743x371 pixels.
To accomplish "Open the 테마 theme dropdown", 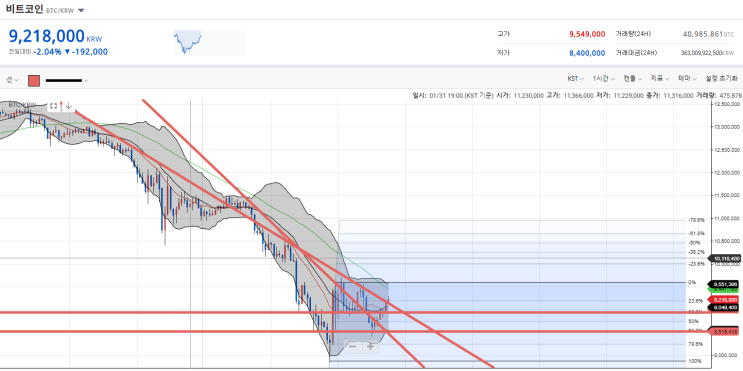I will (x=688, y=79).
